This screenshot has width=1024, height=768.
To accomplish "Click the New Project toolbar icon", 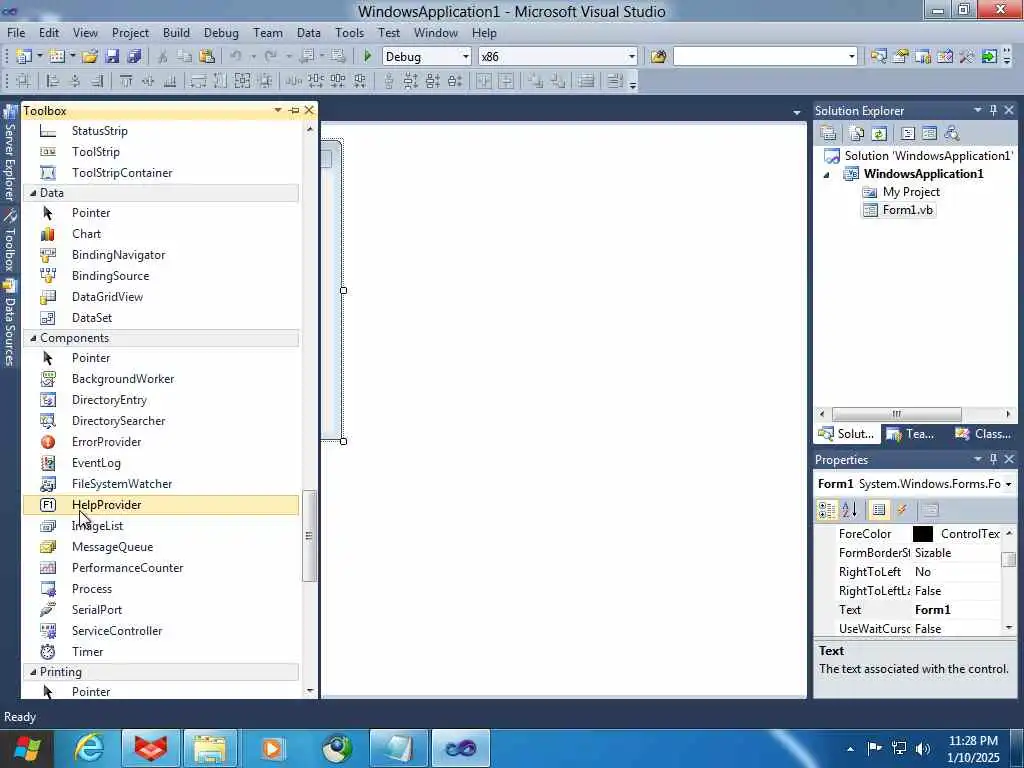I will point(24,57).
